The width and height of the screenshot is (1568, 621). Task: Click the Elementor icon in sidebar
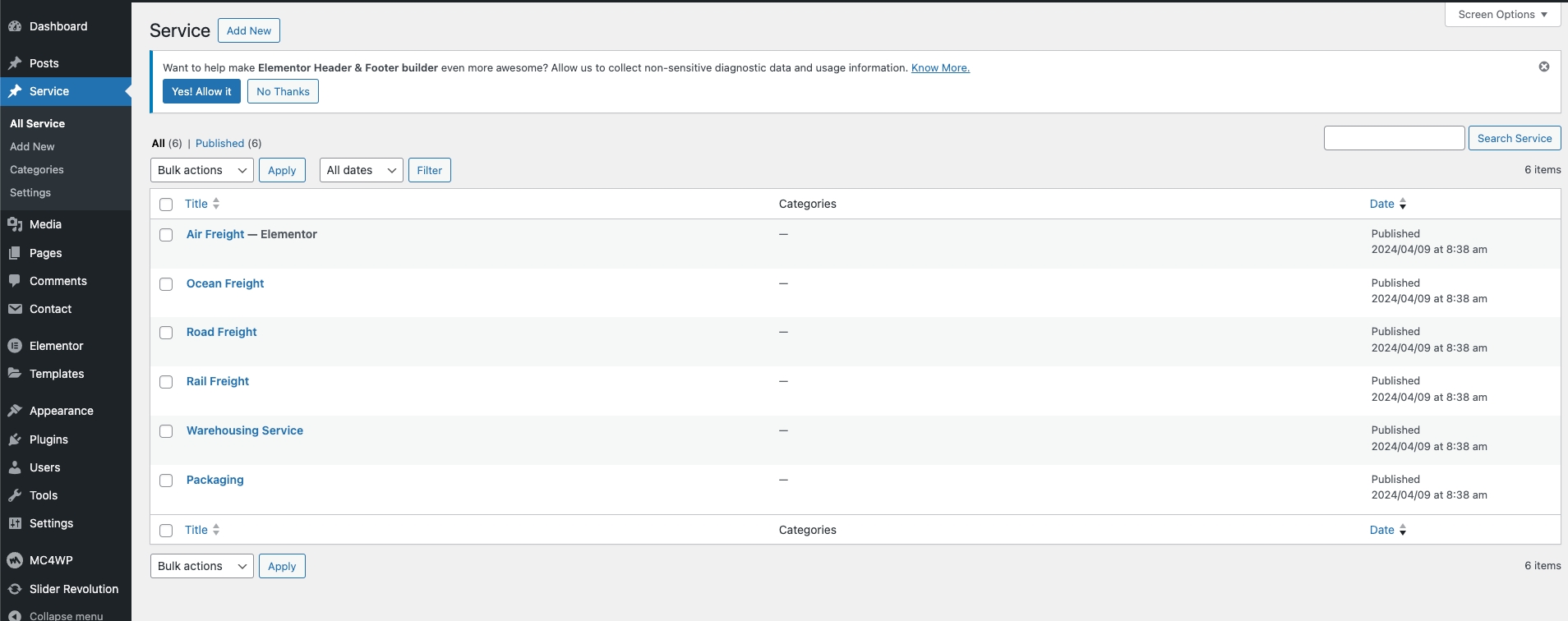[x=15, y=346]
